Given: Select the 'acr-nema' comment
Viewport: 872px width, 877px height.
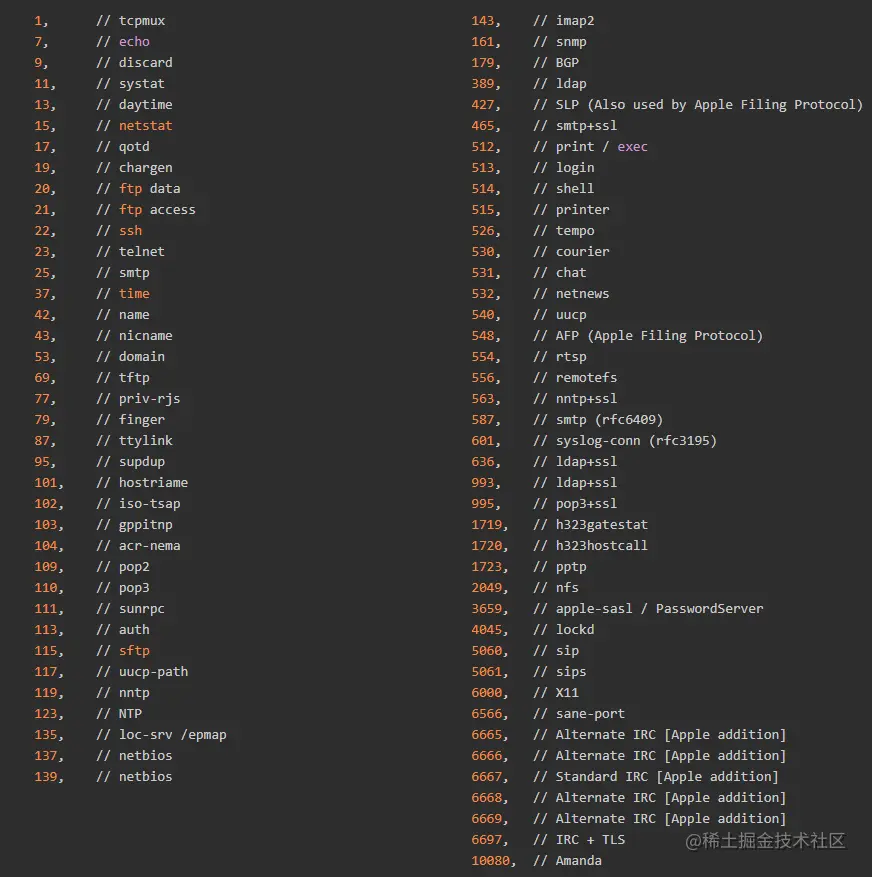Looking at the screenshot, I should pos(149,546).
